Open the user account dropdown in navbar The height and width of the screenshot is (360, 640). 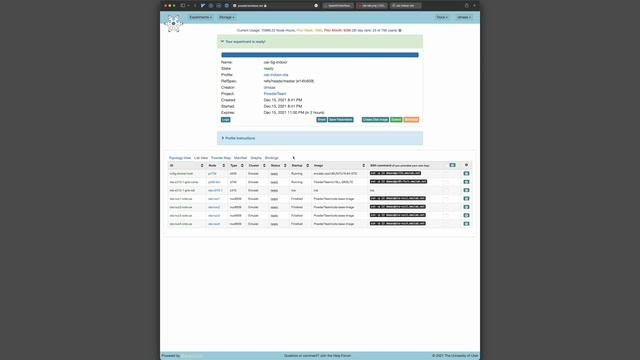[x=464, y=17]
